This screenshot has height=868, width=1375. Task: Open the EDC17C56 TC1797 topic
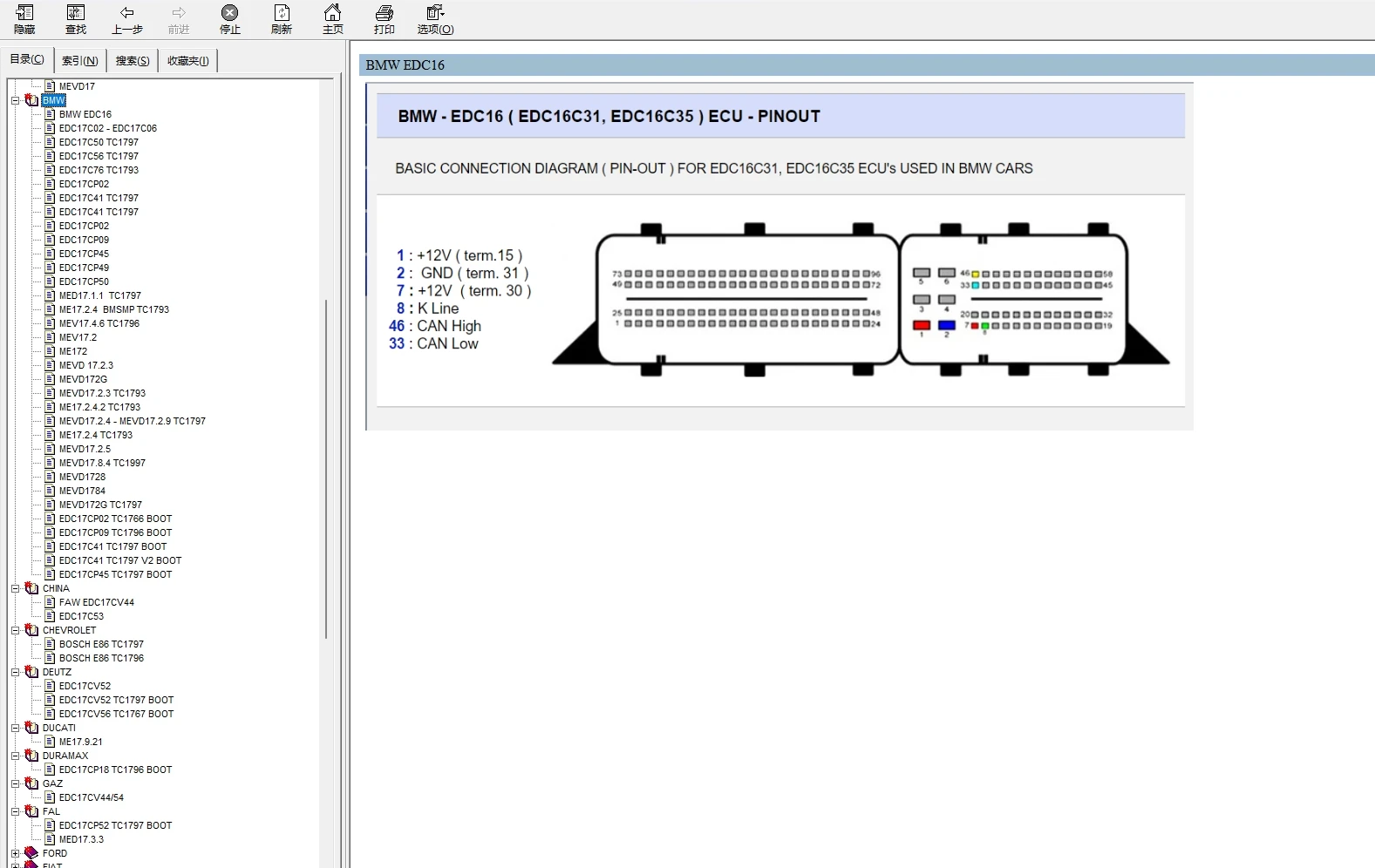click(x=99, y=156)
